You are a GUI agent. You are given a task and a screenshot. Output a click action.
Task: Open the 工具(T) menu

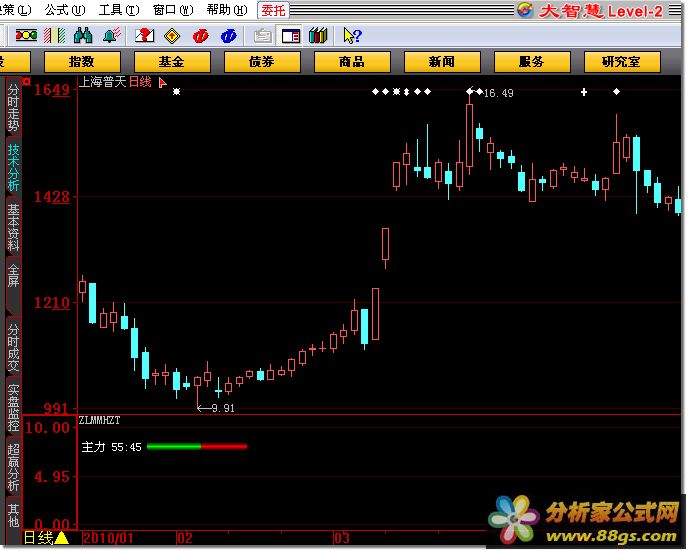click(x=119, y=10)
